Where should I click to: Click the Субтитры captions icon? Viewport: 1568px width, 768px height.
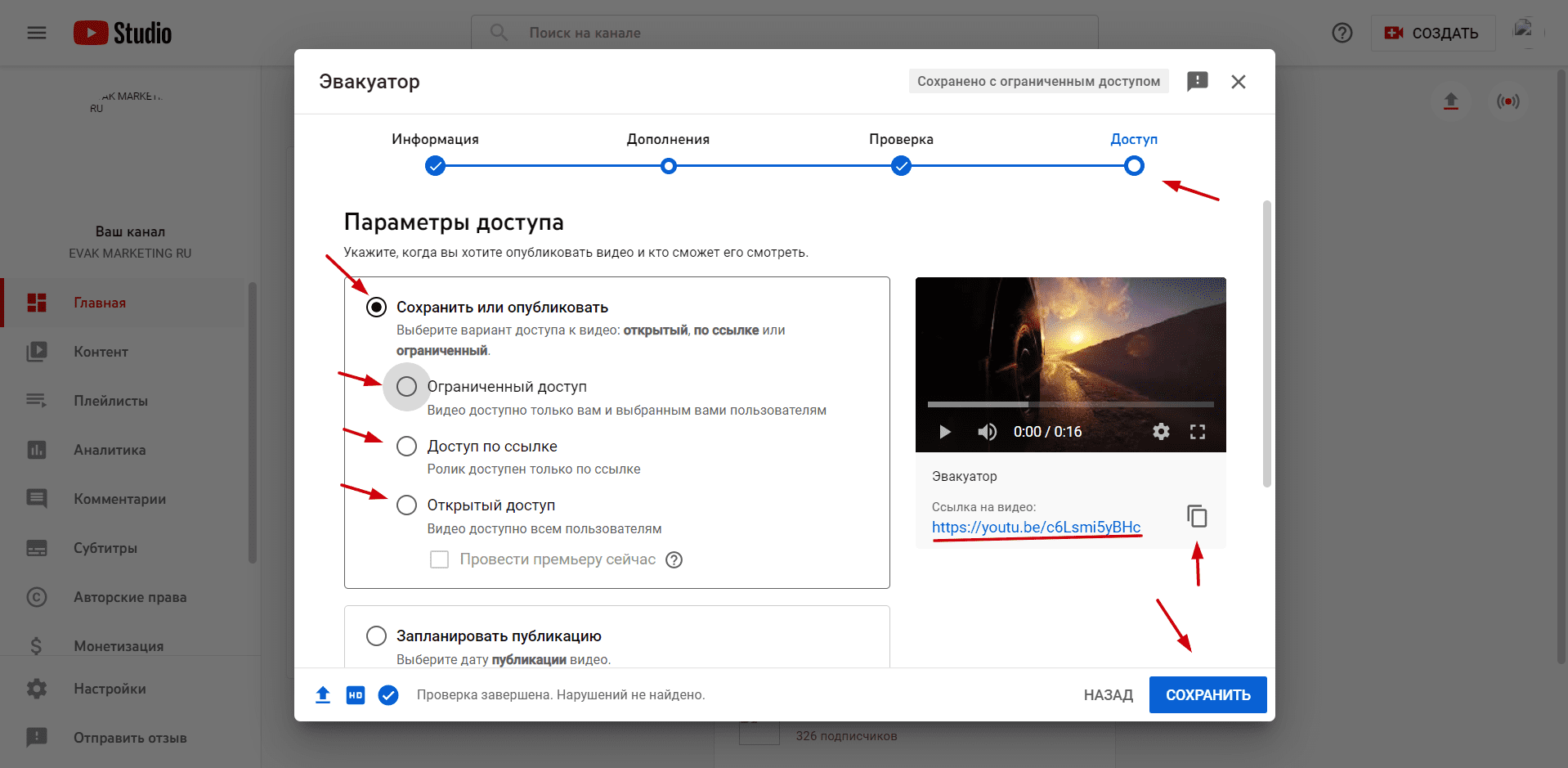coord(37,548)
